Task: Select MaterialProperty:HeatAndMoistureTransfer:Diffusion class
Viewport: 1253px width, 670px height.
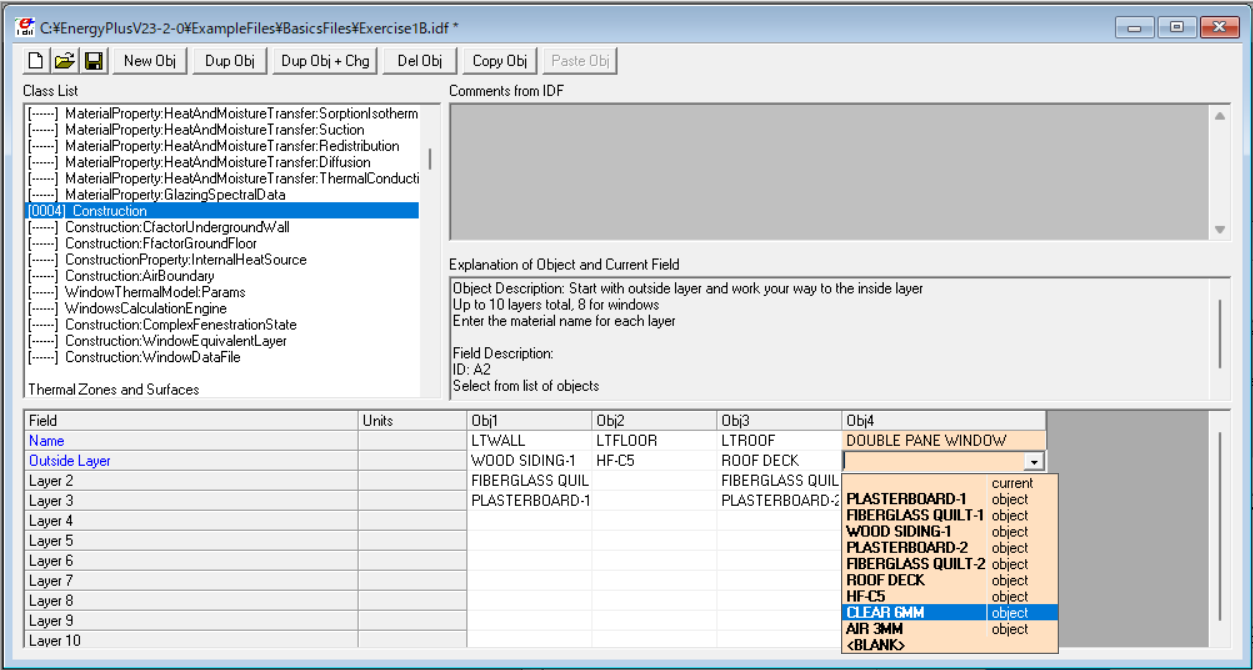Action: tap(222, 162)
